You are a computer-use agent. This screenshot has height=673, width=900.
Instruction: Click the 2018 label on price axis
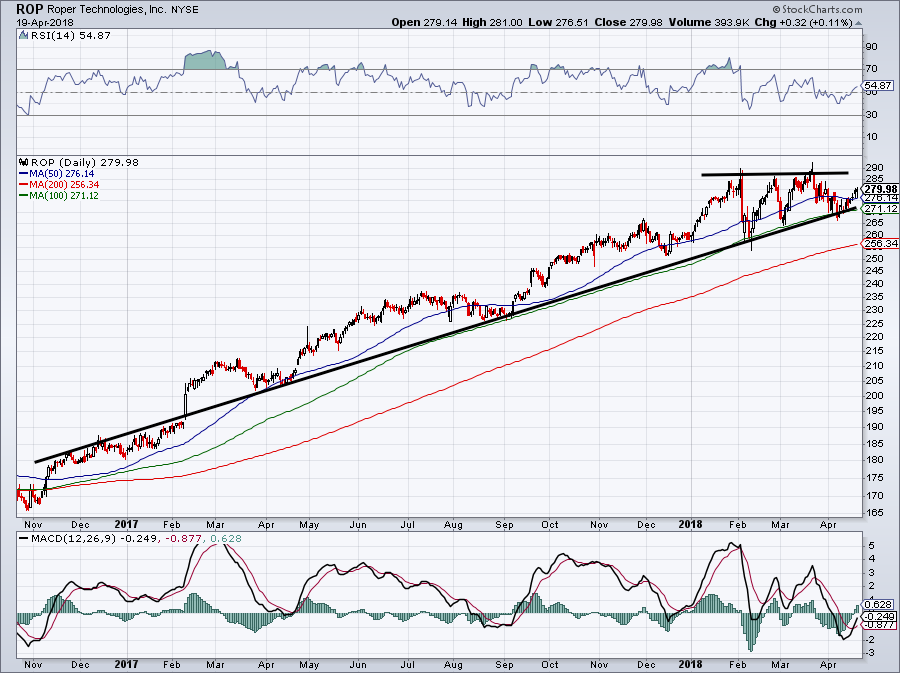690,524
